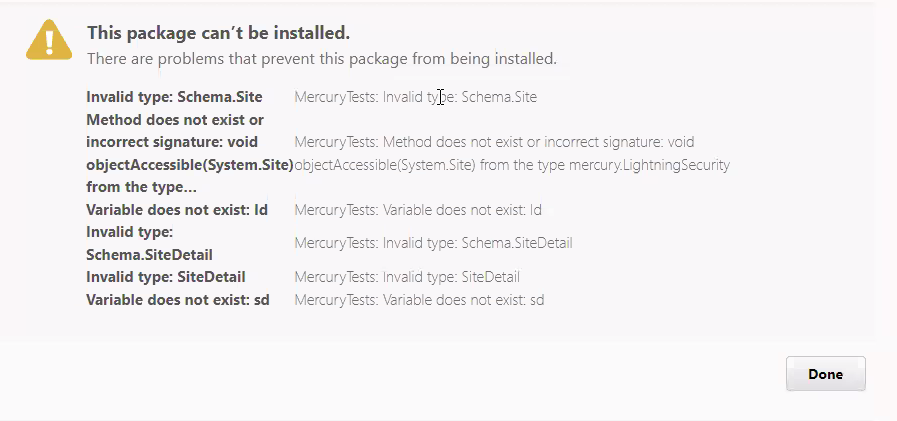Click "MercuryTests: Invalid type: Schema.Site" detail text
Viewport: 897px width, 421px height.
(415, 97)
